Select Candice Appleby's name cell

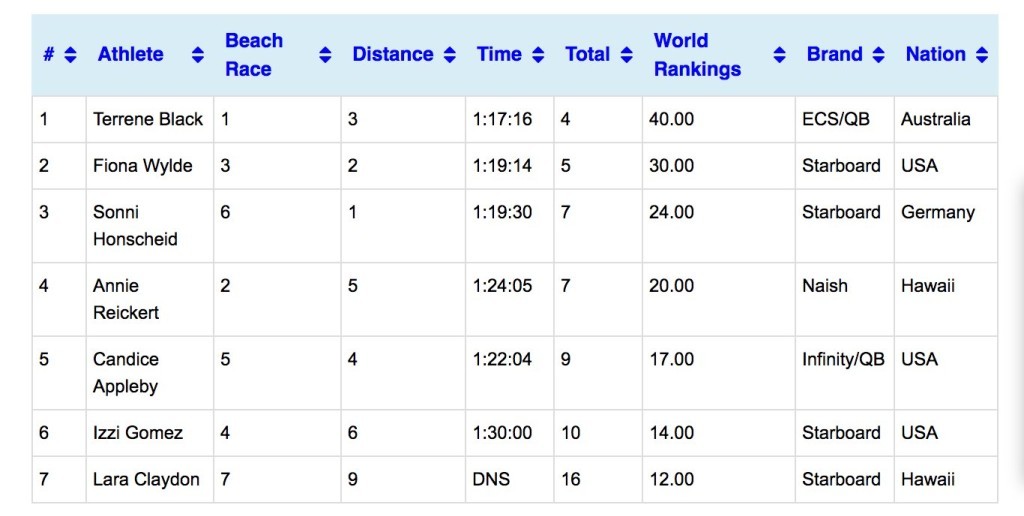click(126, 372)
